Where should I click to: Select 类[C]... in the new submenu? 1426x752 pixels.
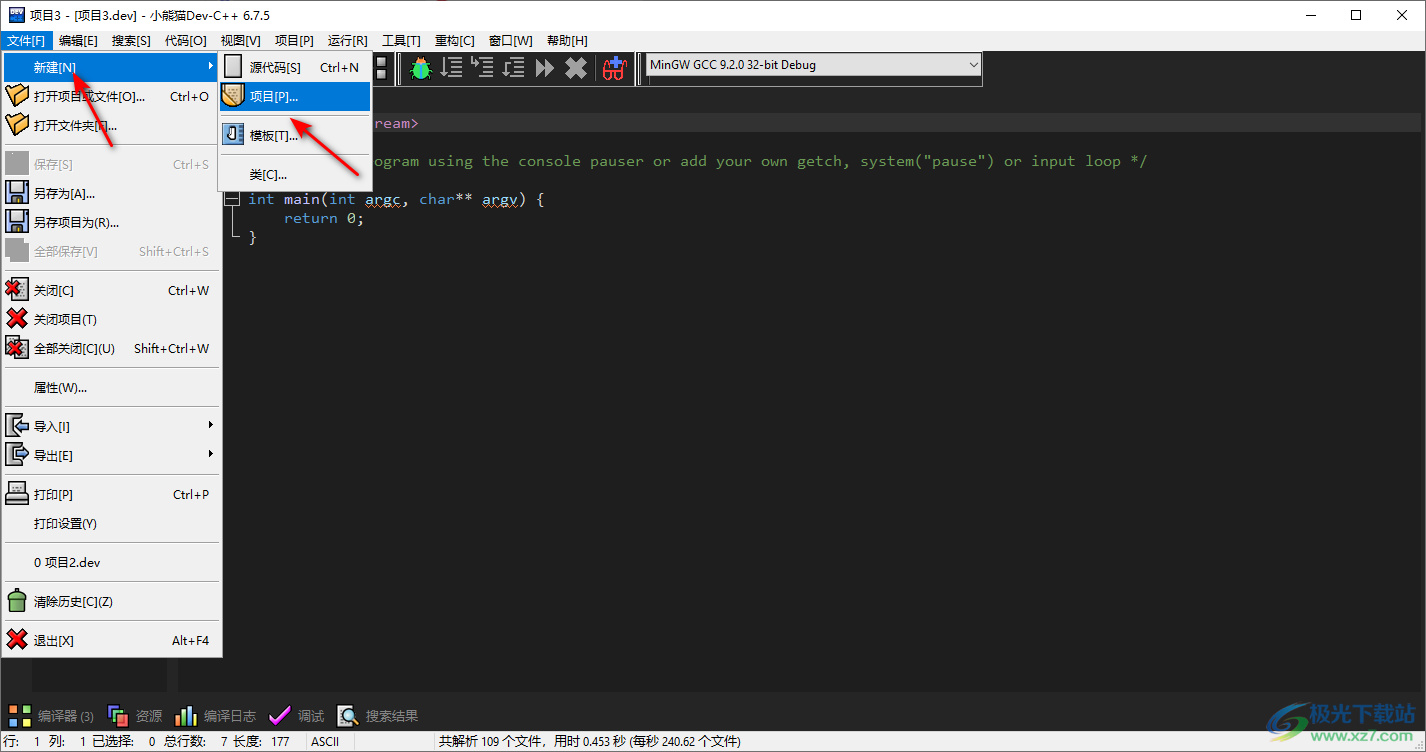click(295, 174)
